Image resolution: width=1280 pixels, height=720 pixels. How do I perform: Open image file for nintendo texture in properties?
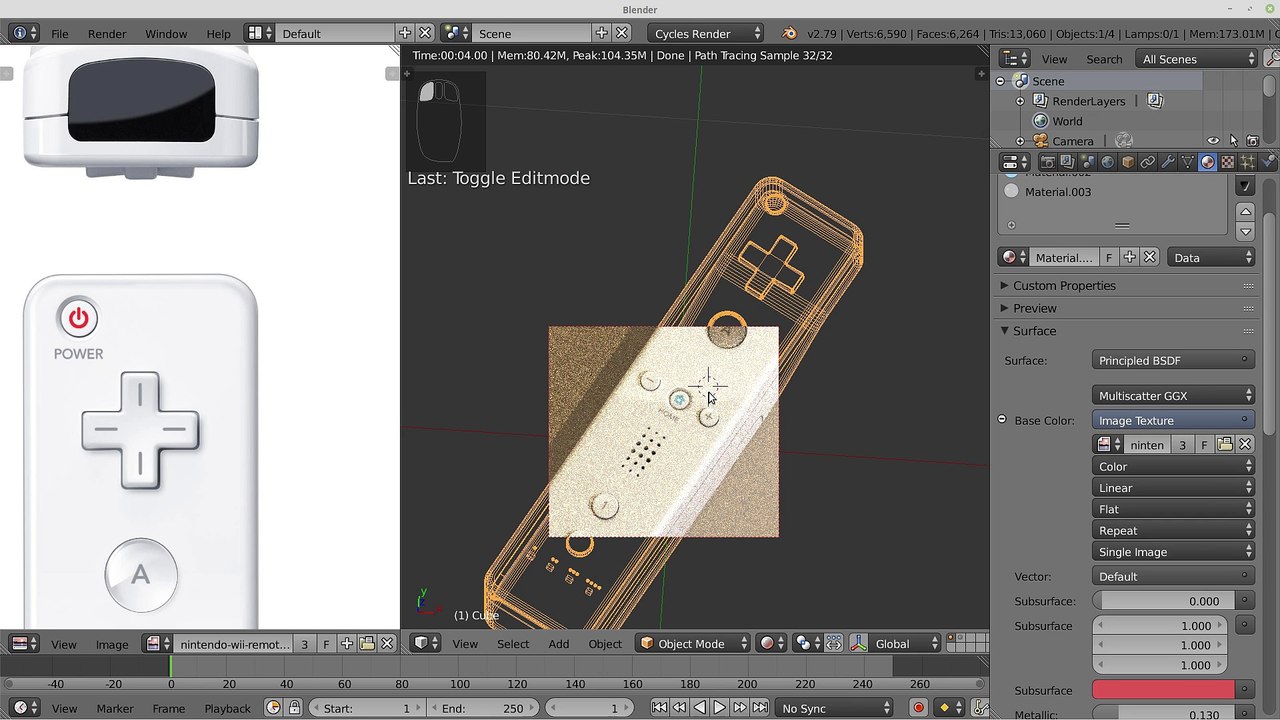1225,444
